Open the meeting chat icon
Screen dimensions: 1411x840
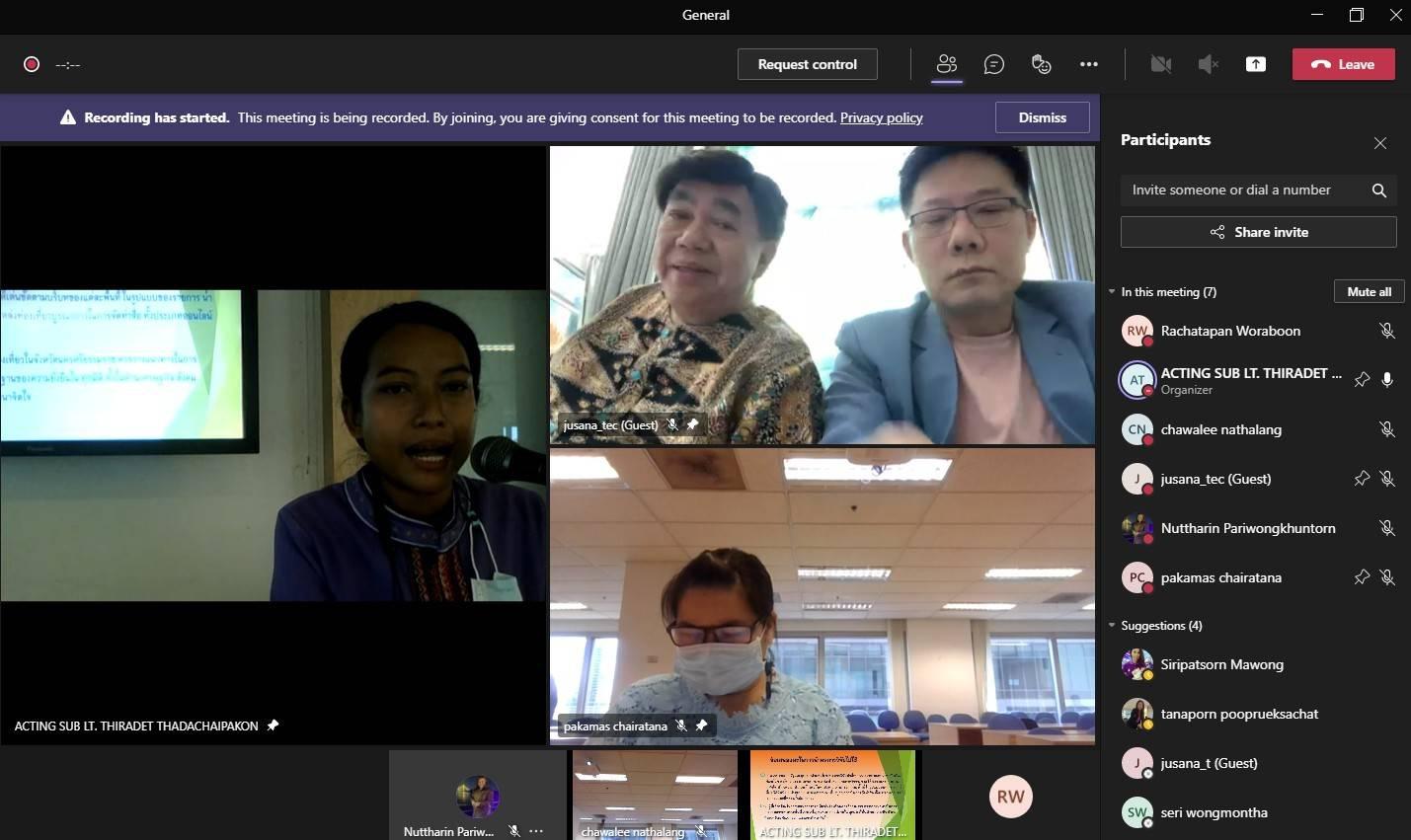pyautogui.click(x=994, y=64)
